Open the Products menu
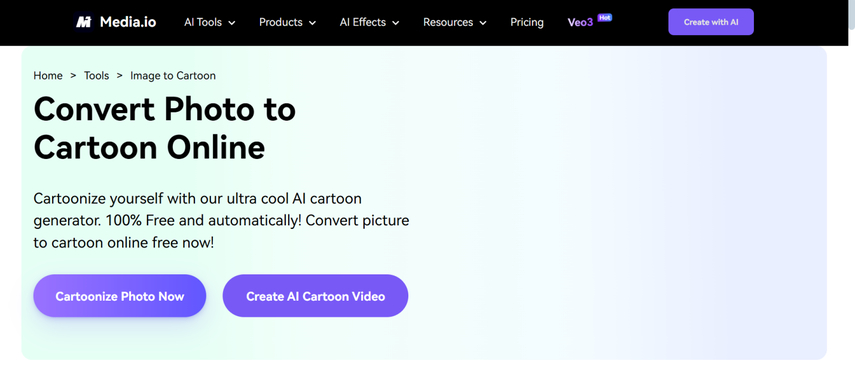 tap(281, 22)
